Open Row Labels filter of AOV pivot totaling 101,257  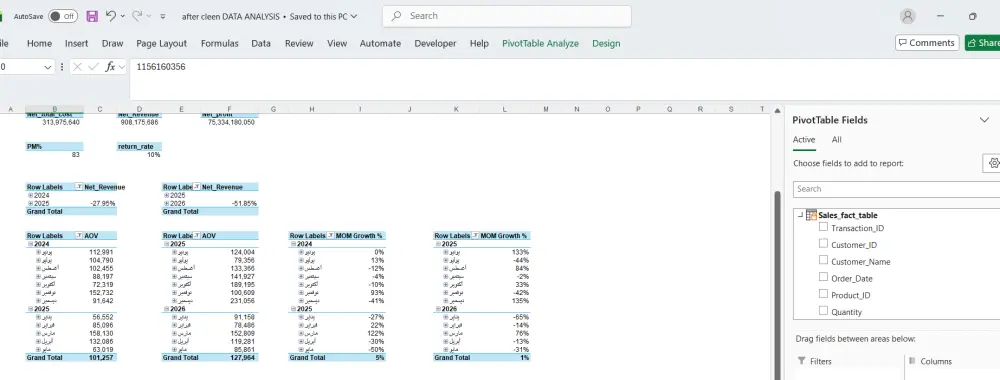point(78,235)
